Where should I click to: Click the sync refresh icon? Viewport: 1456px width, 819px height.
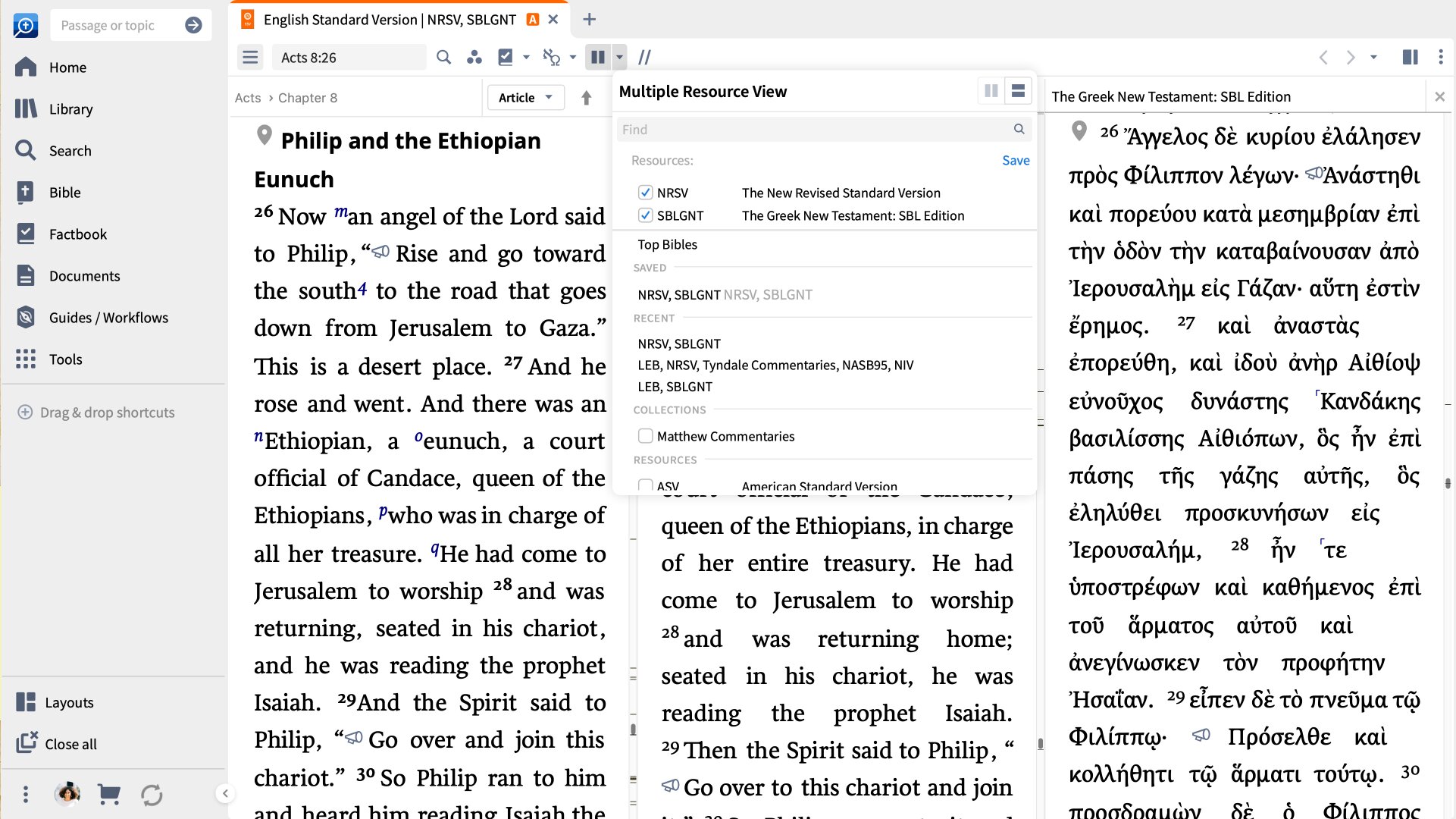(x=152, y=795)
